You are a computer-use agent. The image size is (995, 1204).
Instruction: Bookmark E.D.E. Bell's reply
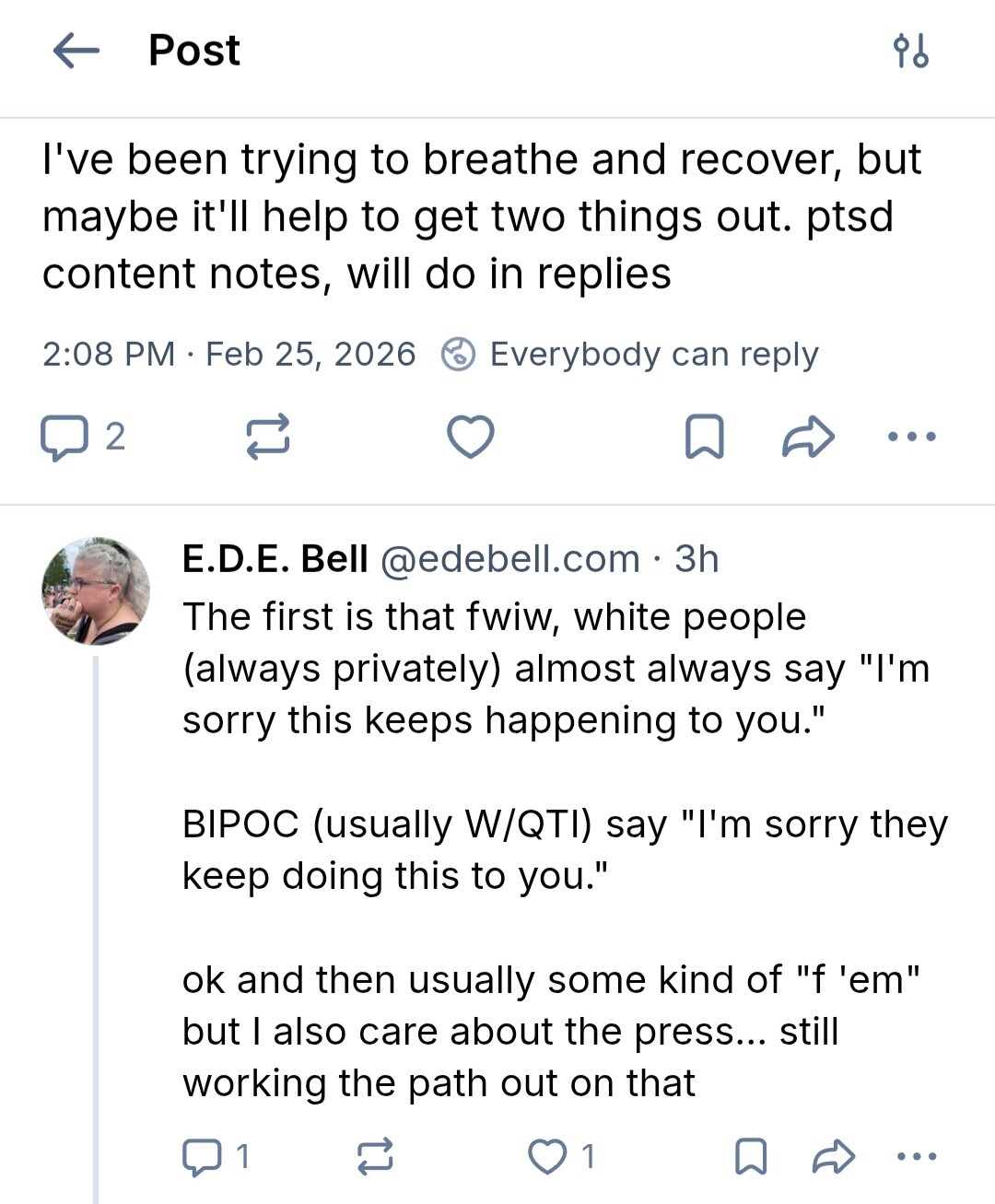(x=751, y=1156)
